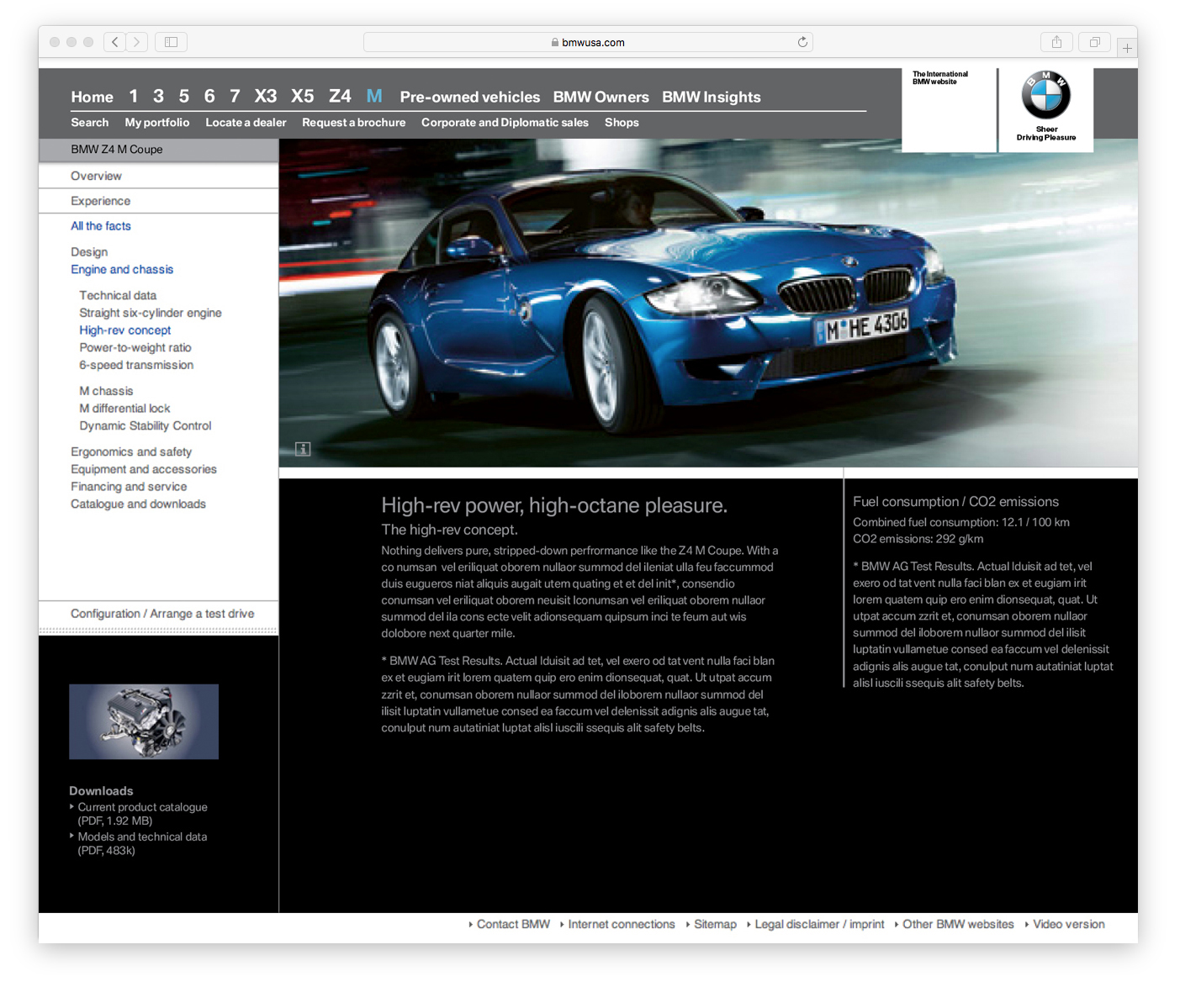Click the blue Z4 M Coupe hero image
This screenshot has width=1180, height=1008.
click(x=708, y=303)
